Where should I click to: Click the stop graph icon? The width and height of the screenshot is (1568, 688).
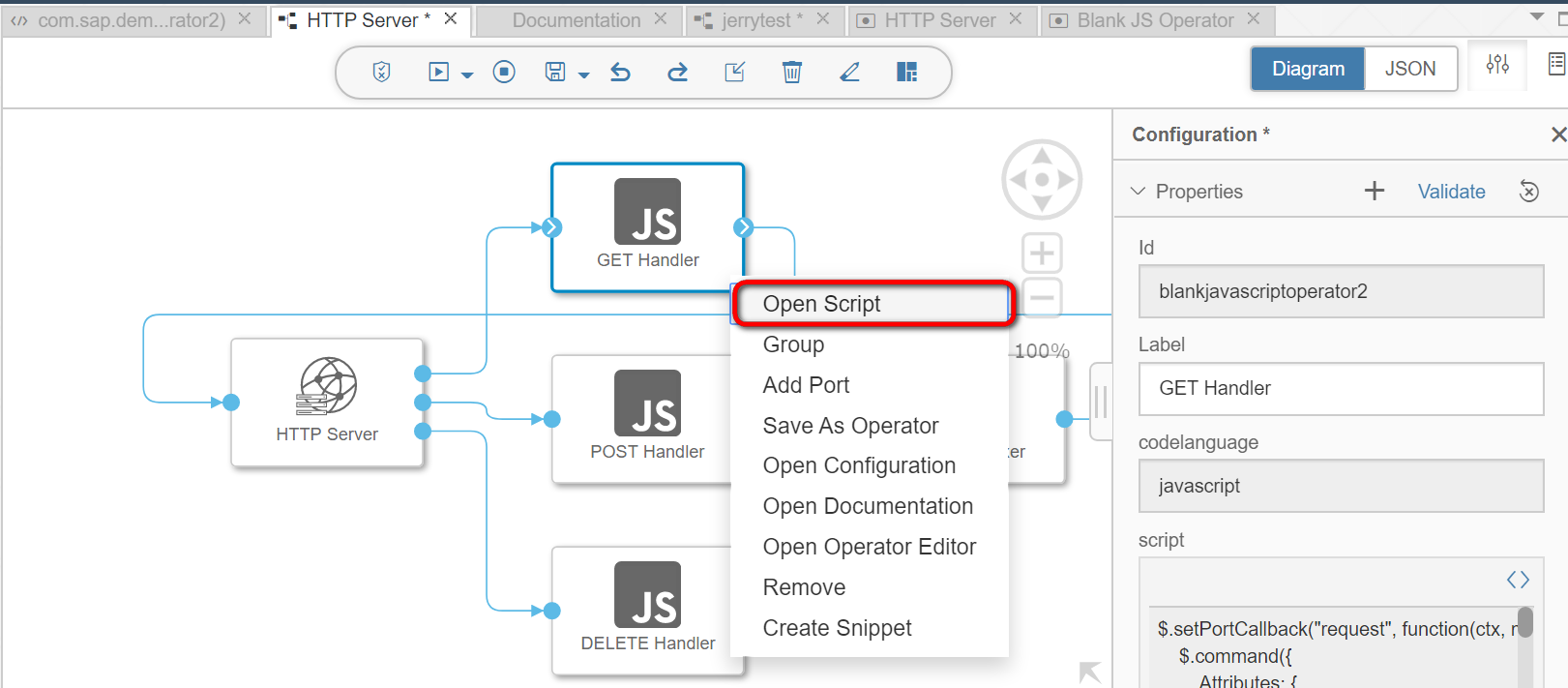coord(504,72)
